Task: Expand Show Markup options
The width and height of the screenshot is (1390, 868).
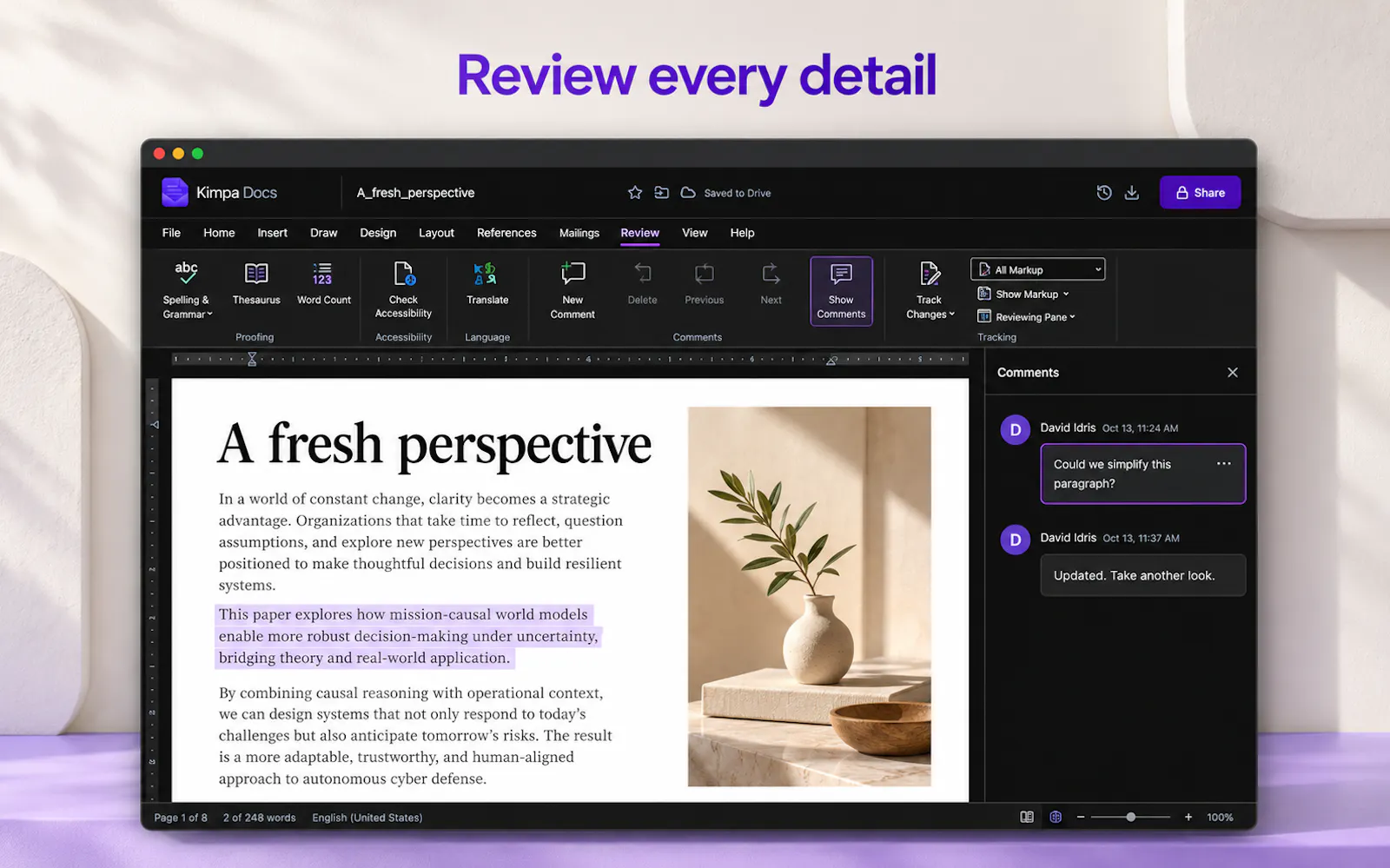Action: click(x=1023, y=294)
